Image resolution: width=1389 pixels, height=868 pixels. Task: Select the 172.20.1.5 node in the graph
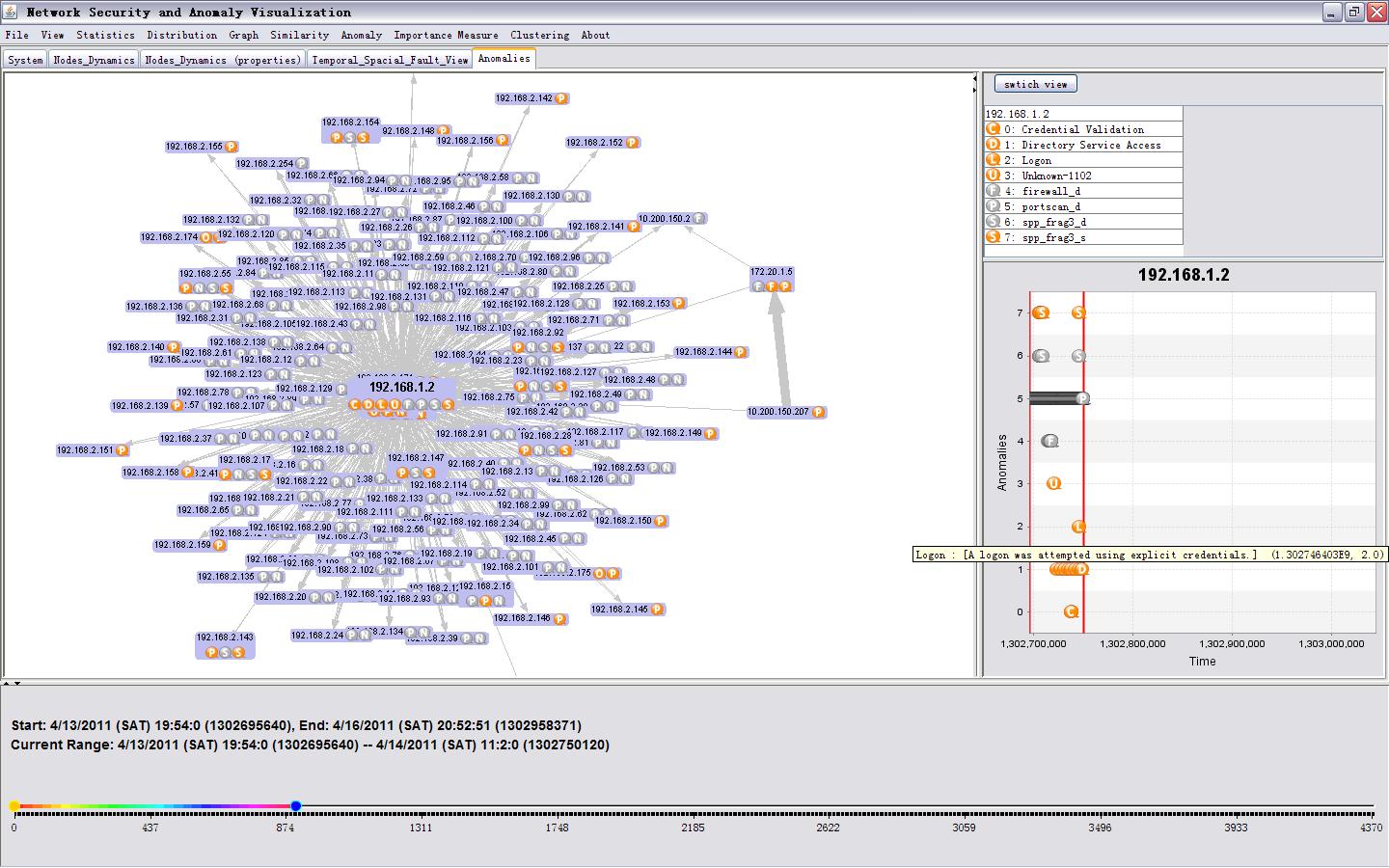pyautogui.click(x=771, y=272)
